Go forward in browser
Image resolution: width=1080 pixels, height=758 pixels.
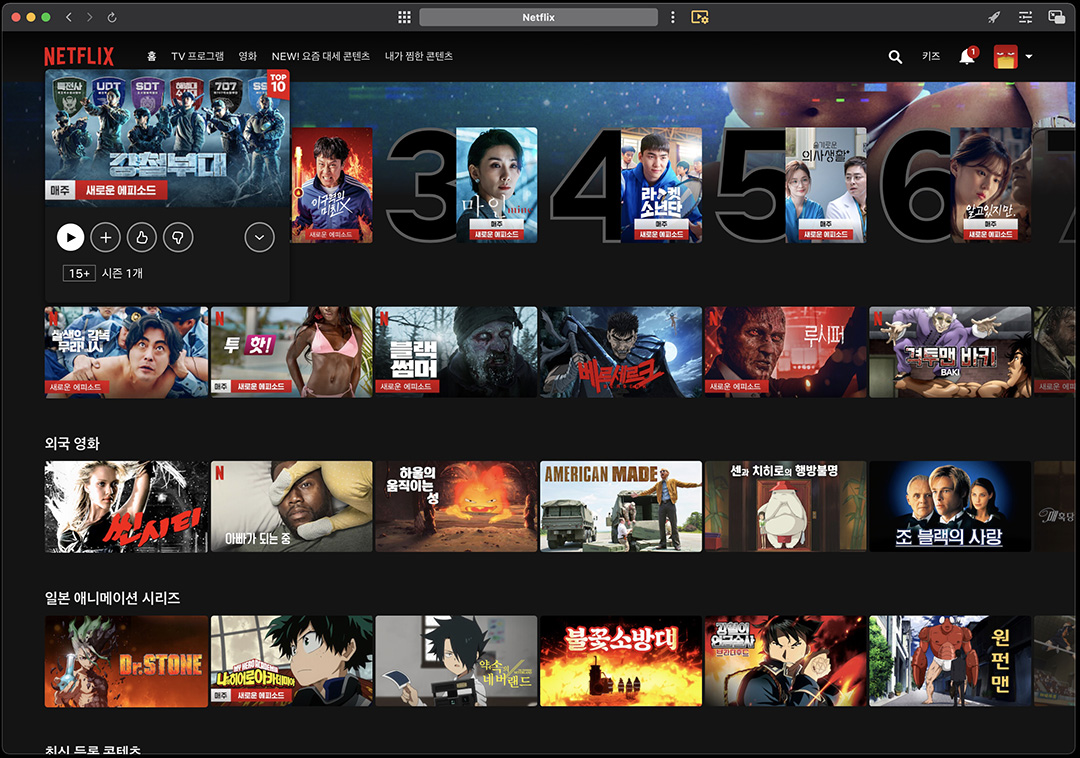(x=90, y=17)
